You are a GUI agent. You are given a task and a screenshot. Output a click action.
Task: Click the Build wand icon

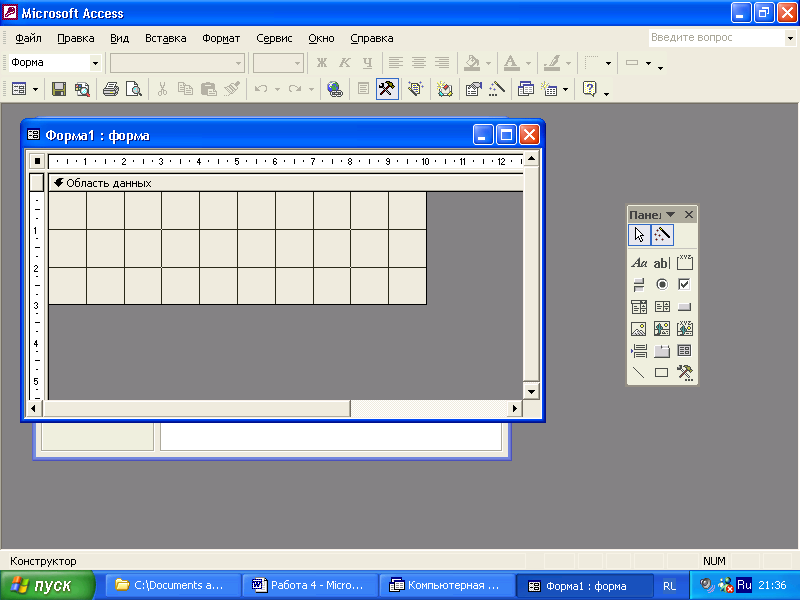(x=497, y=89)
